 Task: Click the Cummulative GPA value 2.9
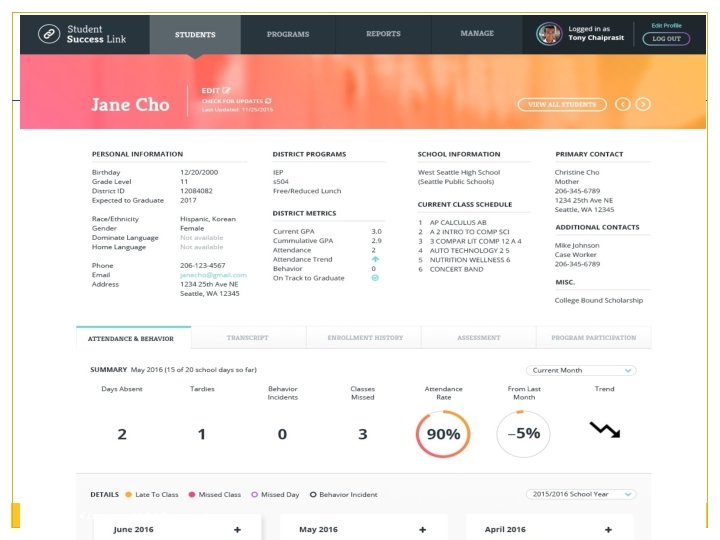(x=376, y=241)
